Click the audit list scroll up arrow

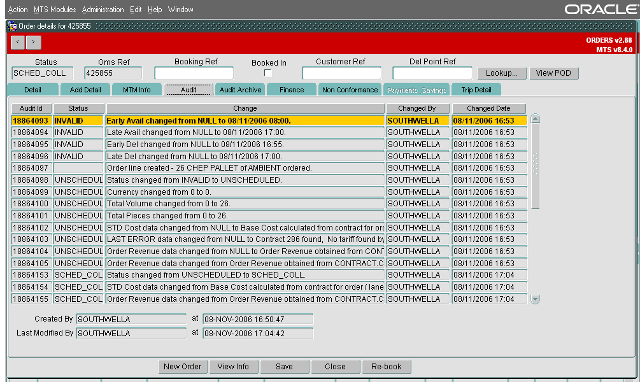click(x=535, y=119)
